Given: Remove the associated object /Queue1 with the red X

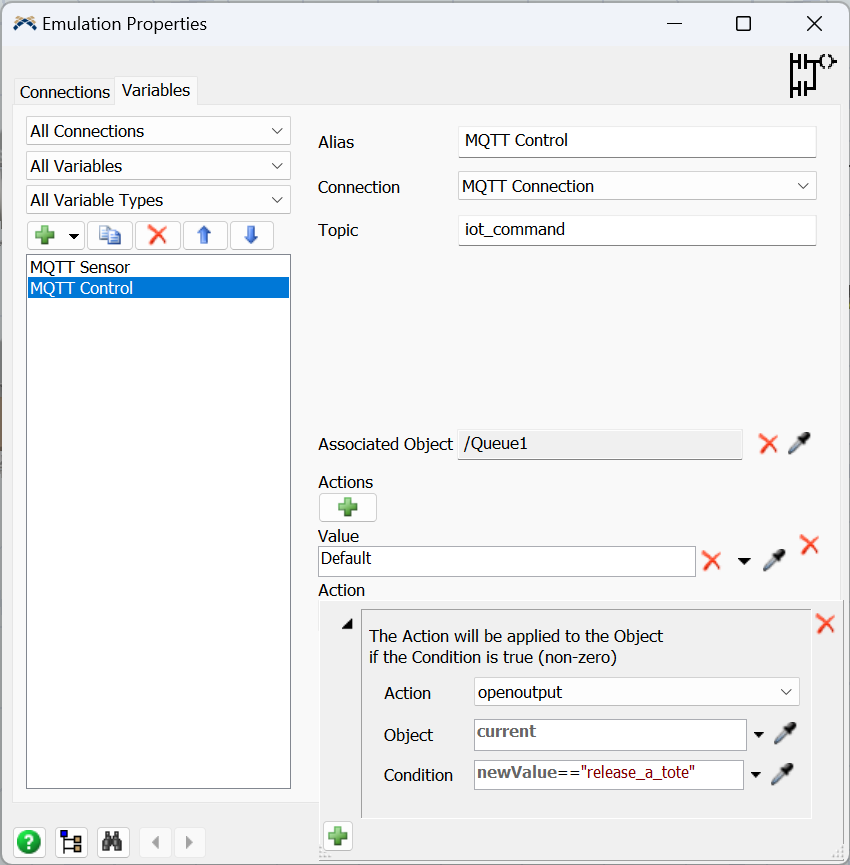Looking at the screenshot, I should (768, 444).
